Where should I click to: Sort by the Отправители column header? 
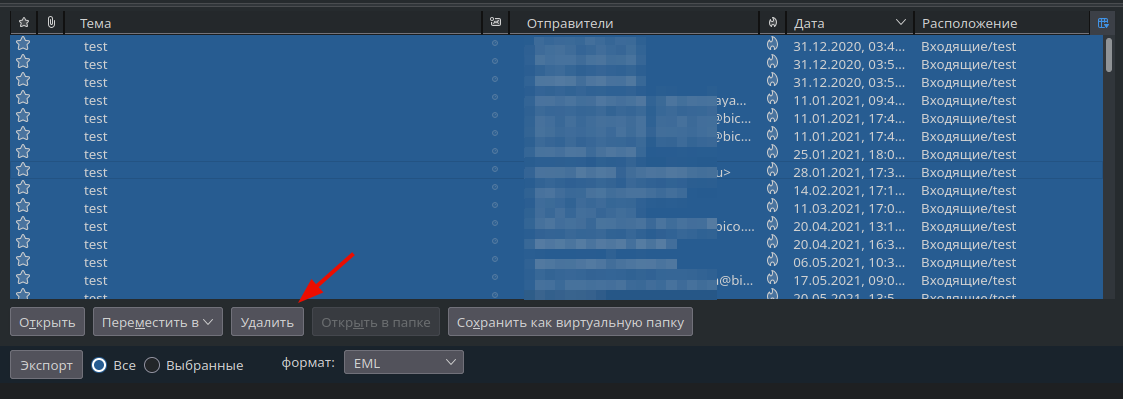pos(635,23)
